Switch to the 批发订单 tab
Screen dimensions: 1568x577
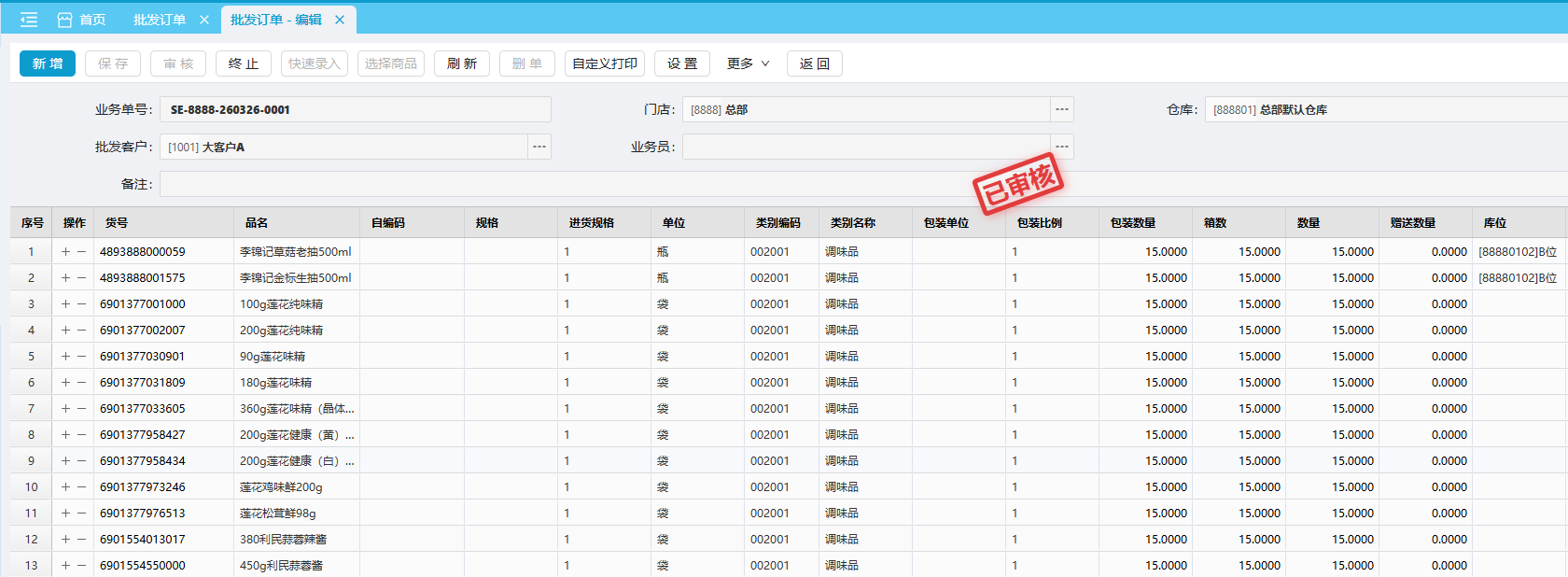pos(160,20)
